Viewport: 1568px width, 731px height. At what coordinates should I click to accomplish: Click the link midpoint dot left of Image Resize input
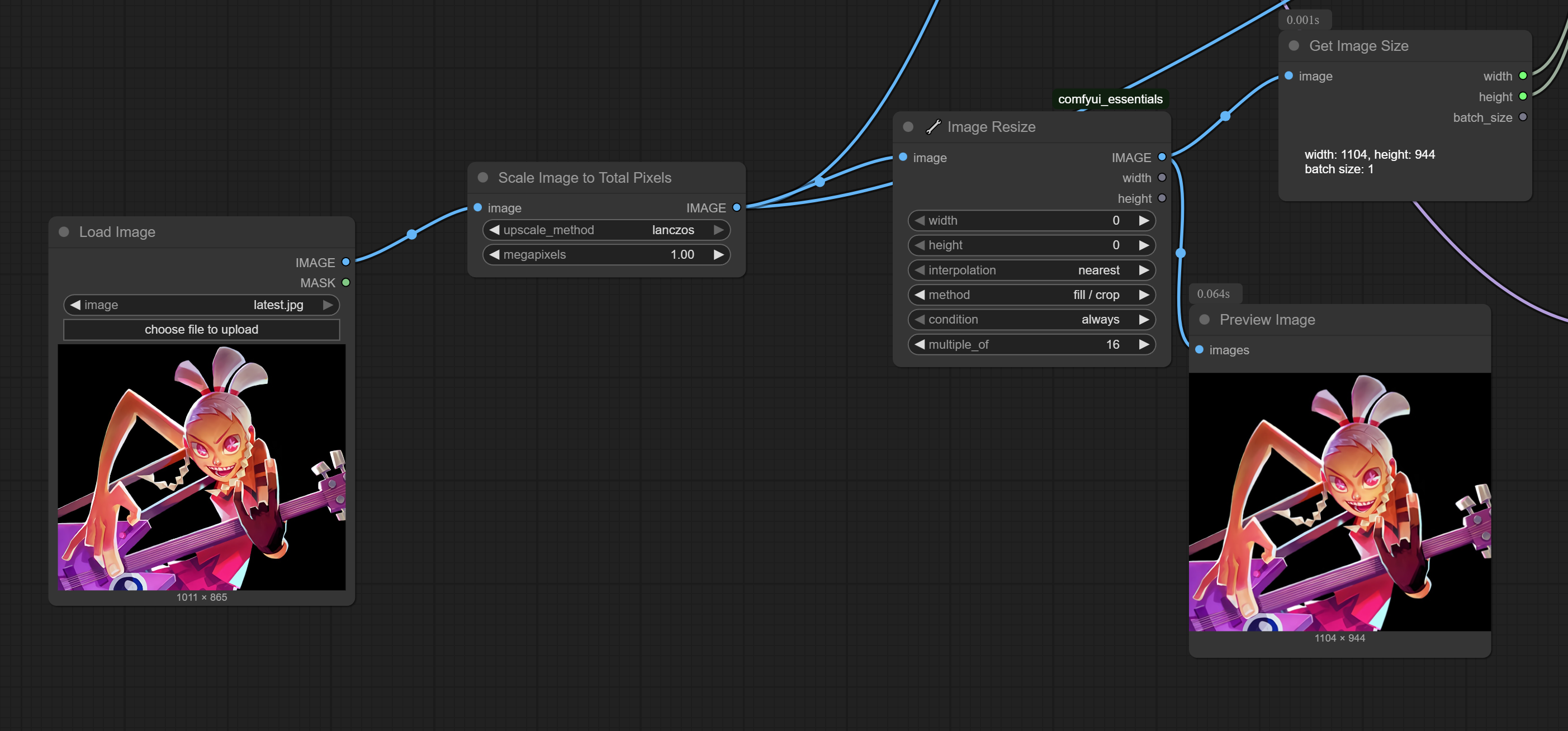[820, 182]
